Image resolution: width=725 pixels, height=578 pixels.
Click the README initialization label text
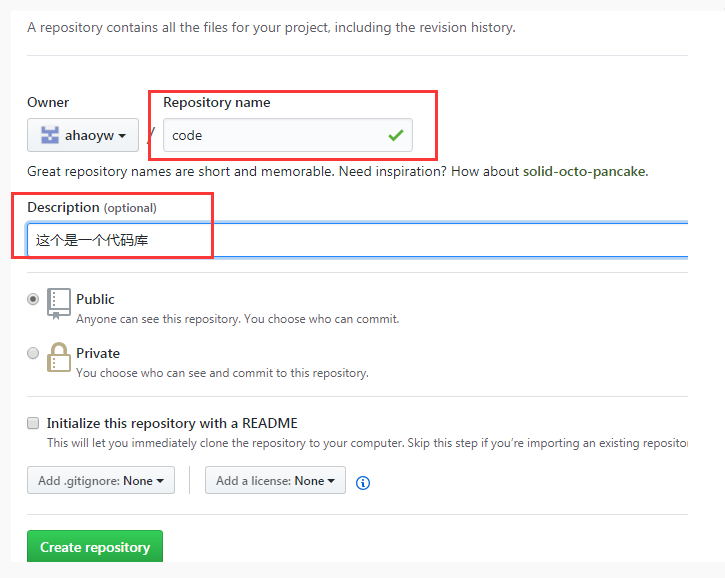[172, 423]
